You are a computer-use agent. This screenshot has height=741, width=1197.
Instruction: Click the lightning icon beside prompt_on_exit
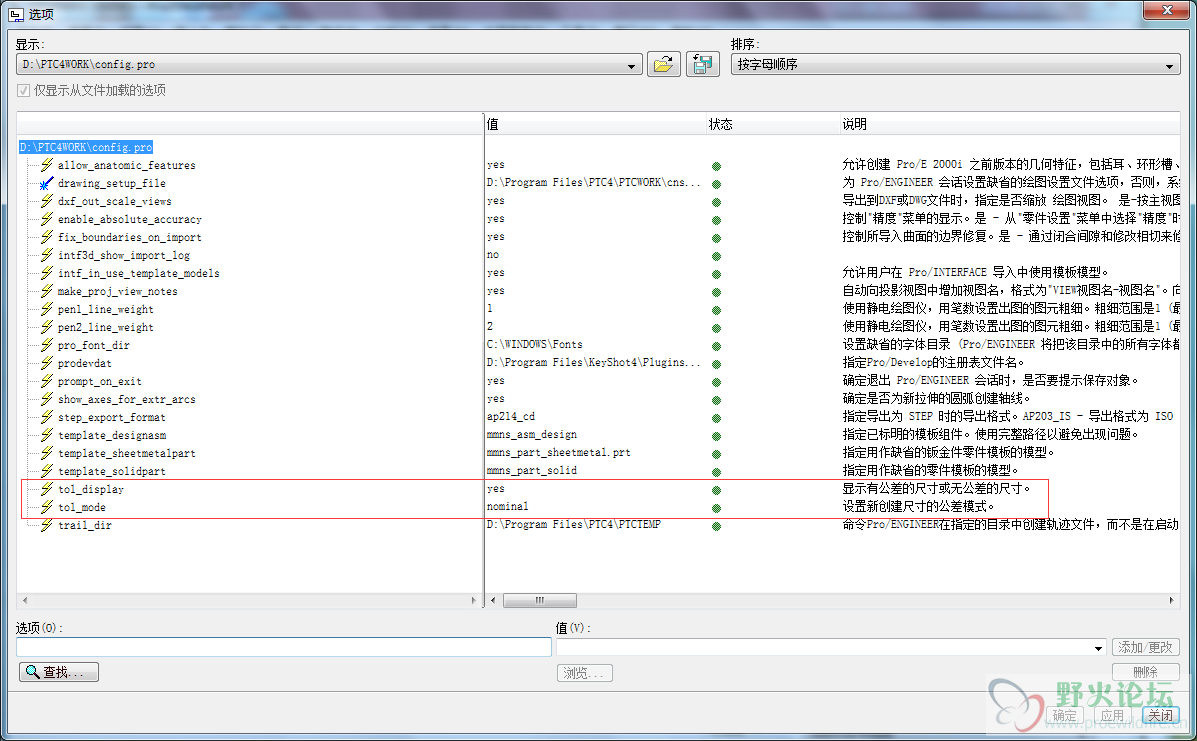pyautogui.click(x=47, y=381)
